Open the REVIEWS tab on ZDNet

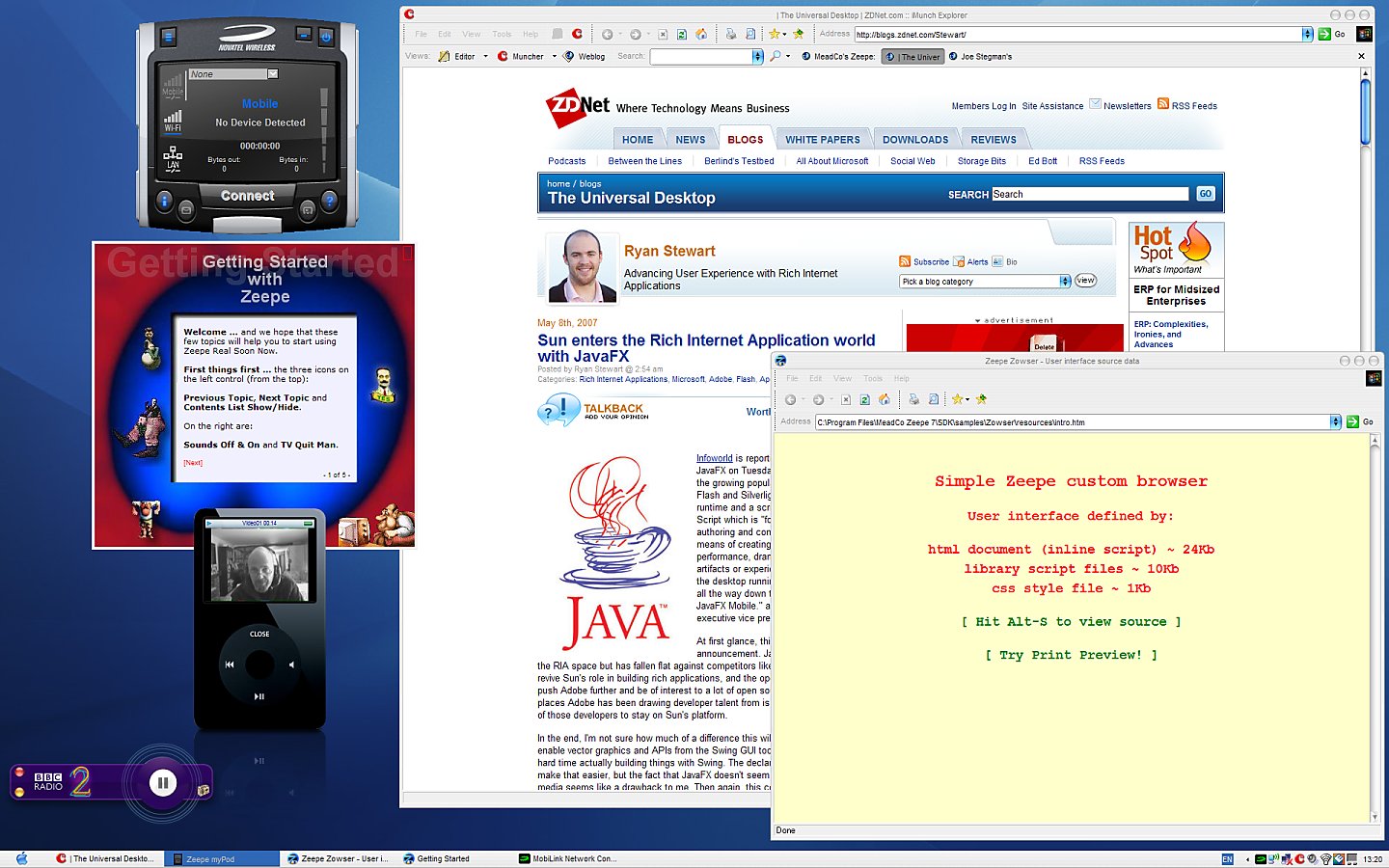point(994,140)
